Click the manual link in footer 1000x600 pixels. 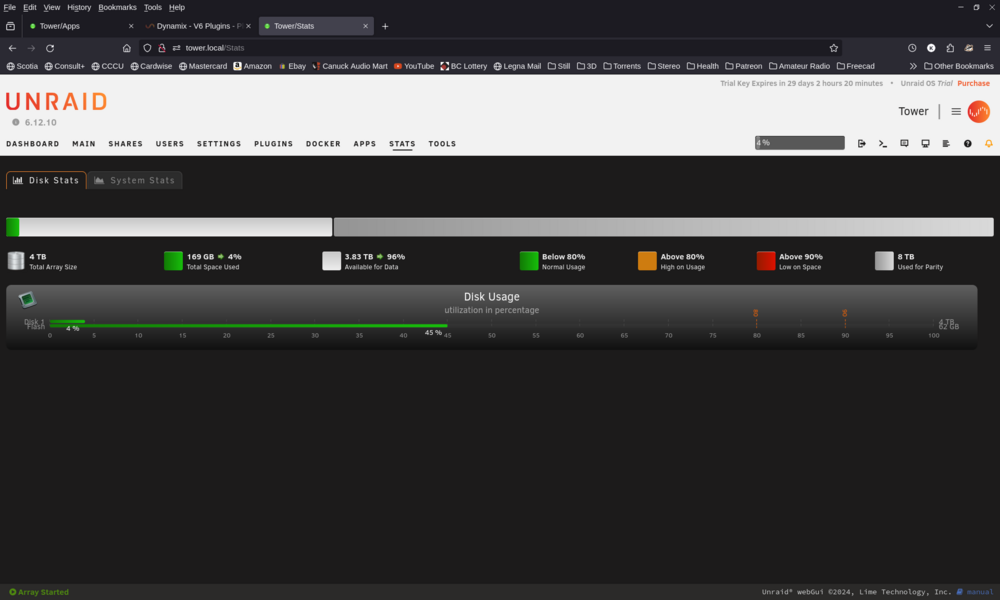(980, 592)
